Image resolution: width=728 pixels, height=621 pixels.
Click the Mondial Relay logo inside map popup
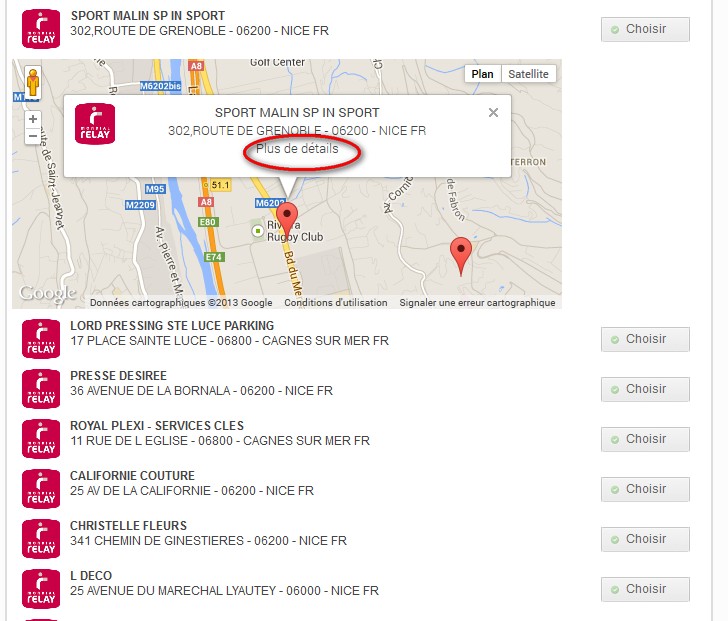(95, 124)
